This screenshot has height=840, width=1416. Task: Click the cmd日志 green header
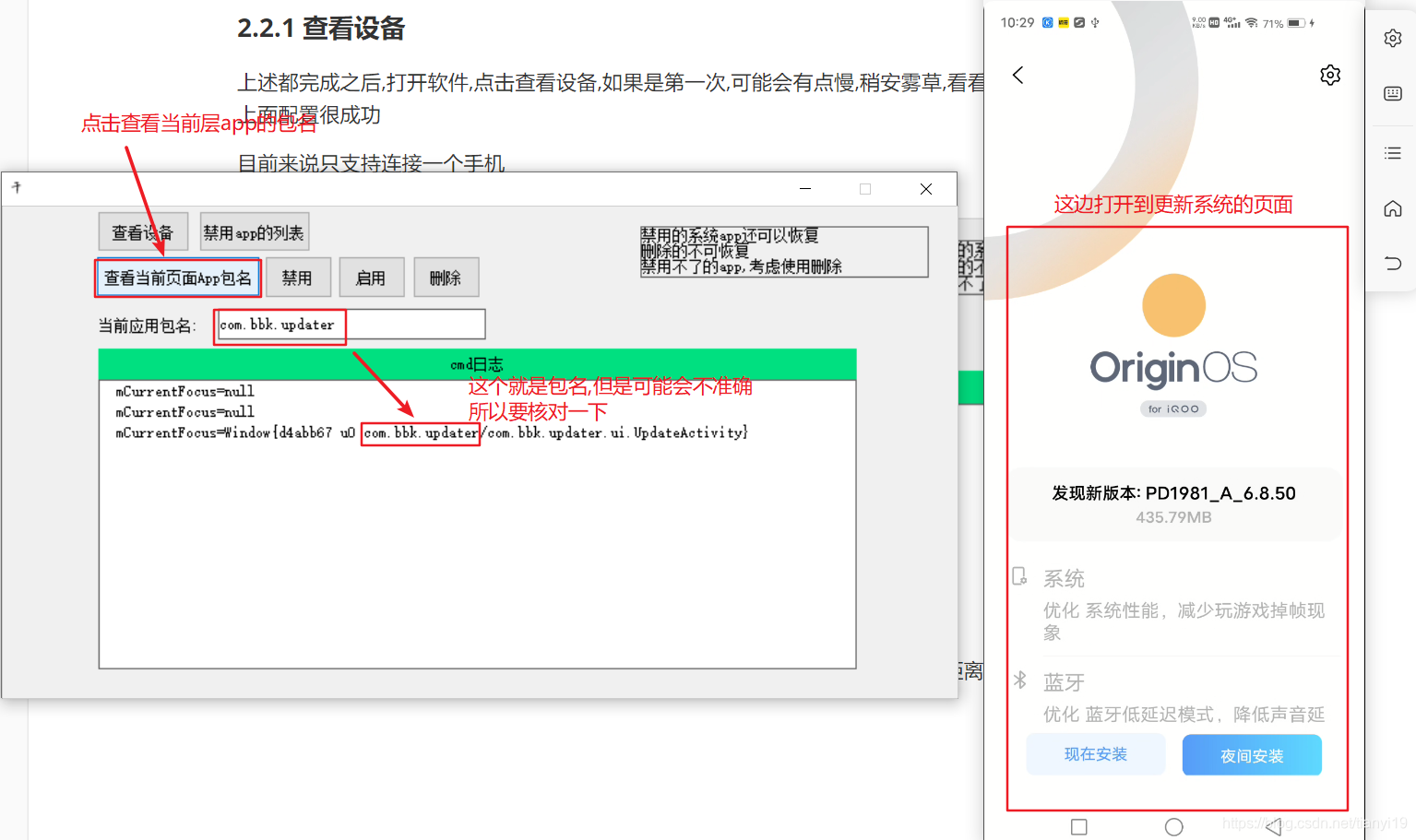tap(477, 364)
